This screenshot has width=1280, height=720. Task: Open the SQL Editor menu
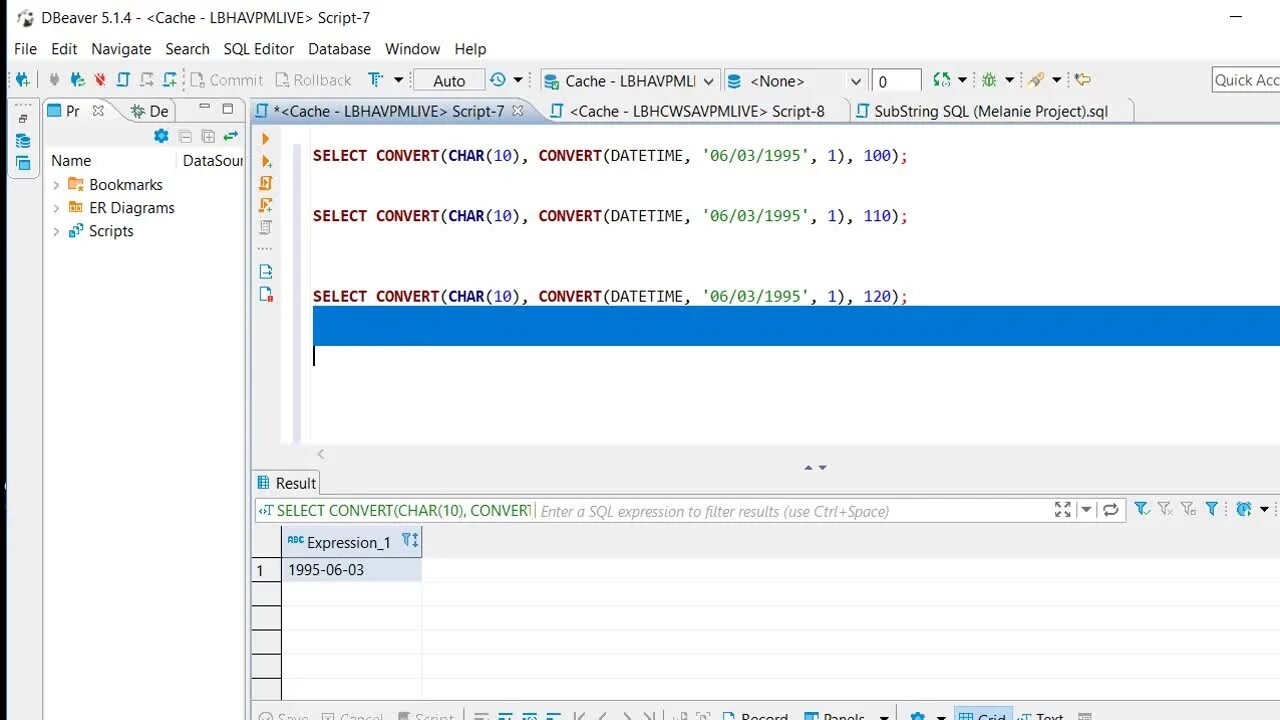259,48
